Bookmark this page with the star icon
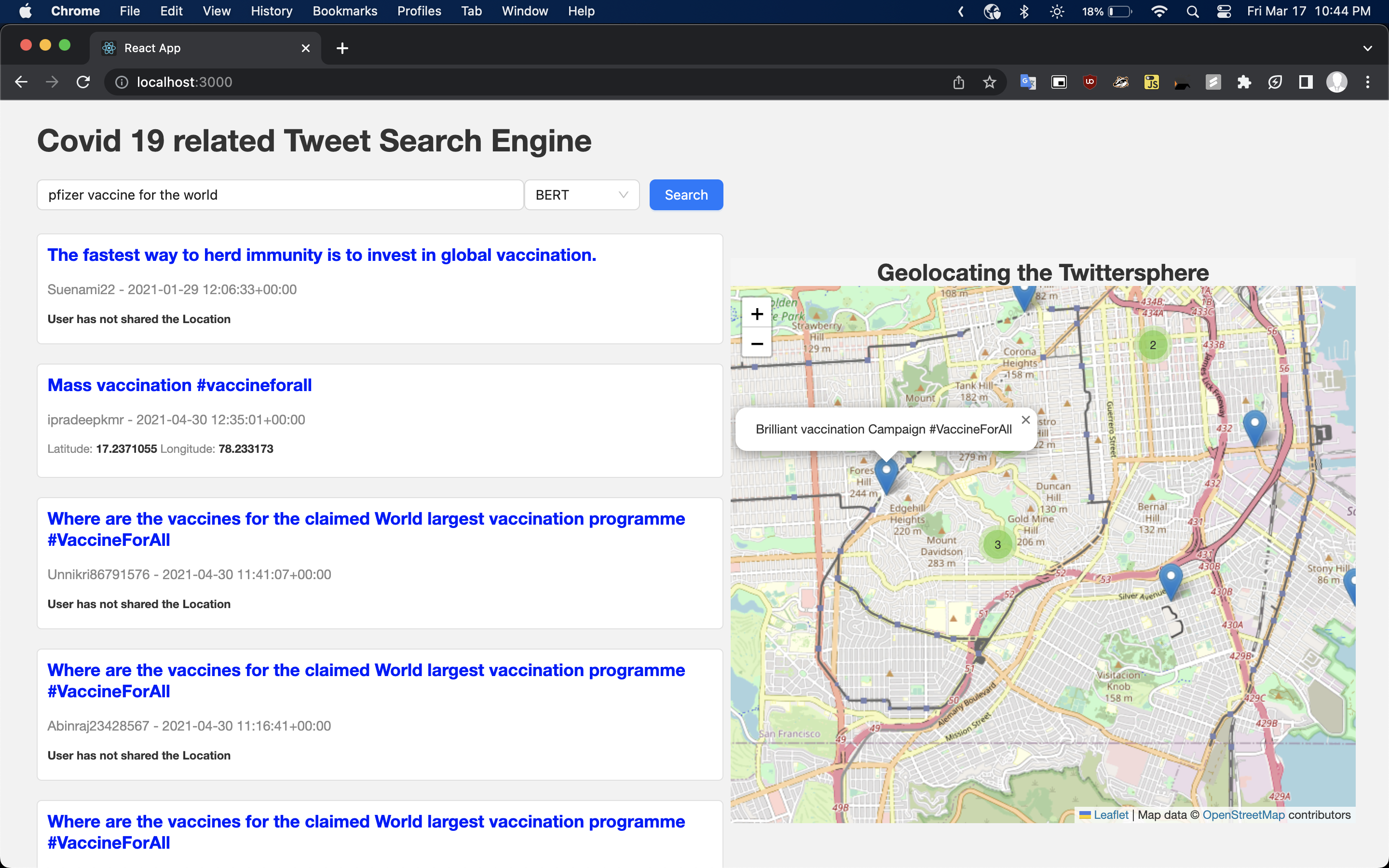 click(x=989, y=82)
